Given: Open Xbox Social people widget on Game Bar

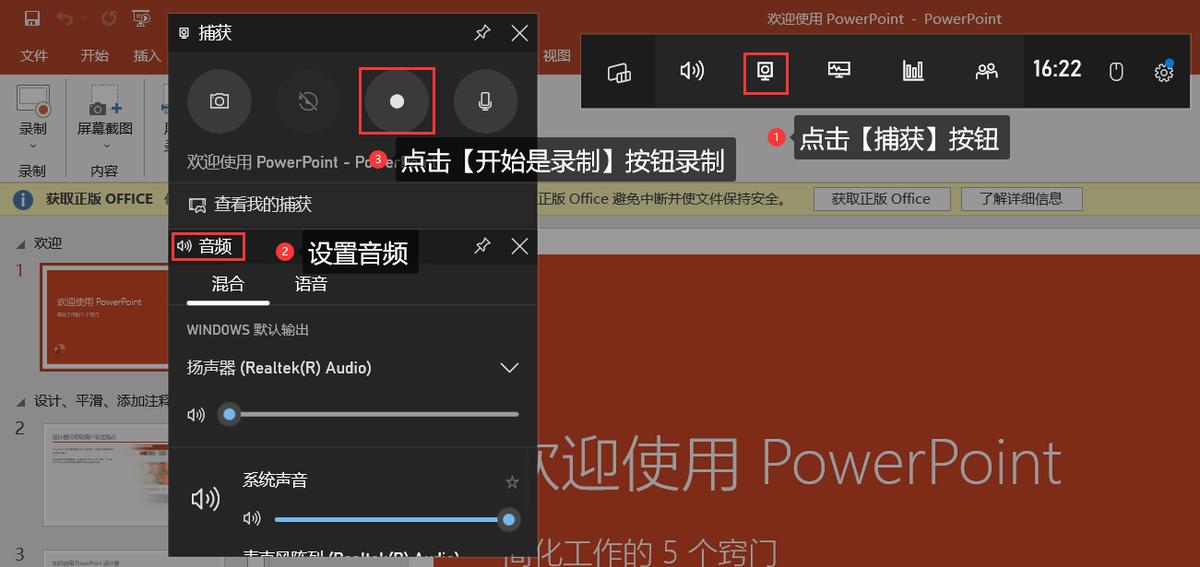Looking at the screenshot, I should (x=987, y=72).
